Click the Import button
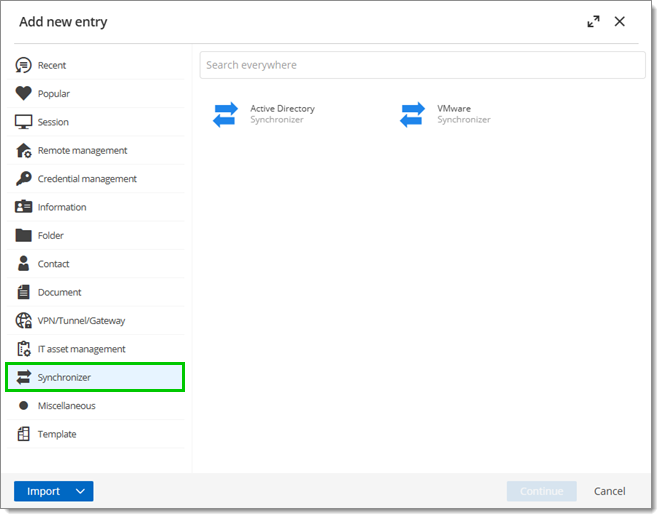Viewport: 662px width, 519px height. tap(43, 492)
